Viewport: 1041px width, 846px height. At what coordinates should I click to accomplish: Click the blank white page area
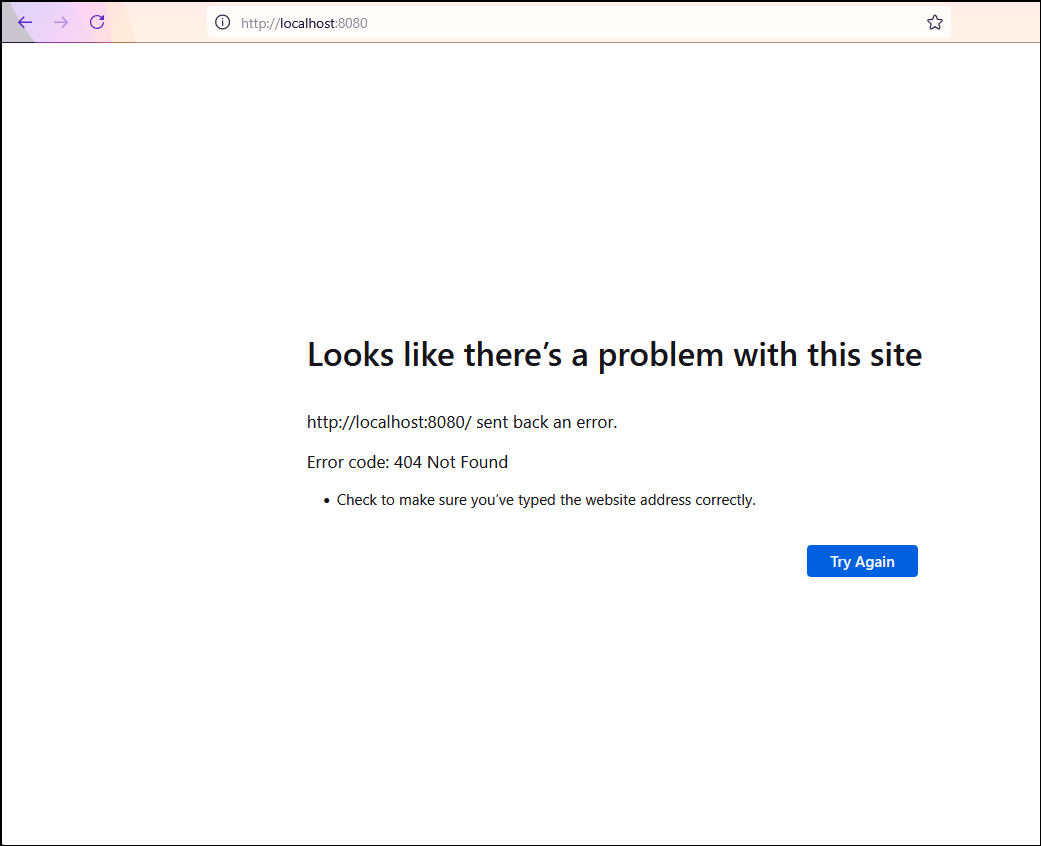pyautogui.click(x=520, y=700)
